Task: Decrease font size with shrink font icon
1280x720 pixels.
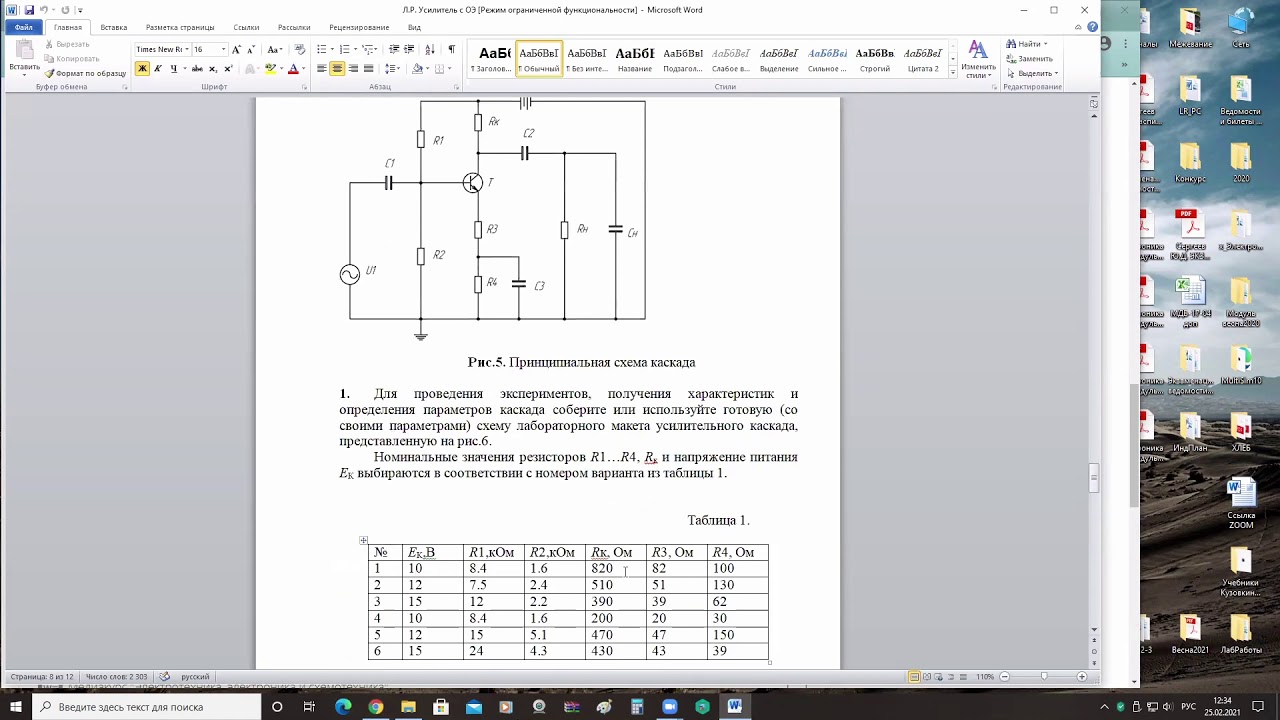Action: [250, 49]
